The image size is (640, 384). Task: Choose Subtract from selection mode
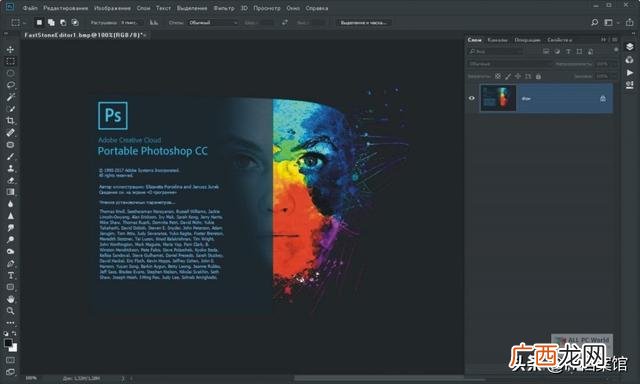click(63, 22)
